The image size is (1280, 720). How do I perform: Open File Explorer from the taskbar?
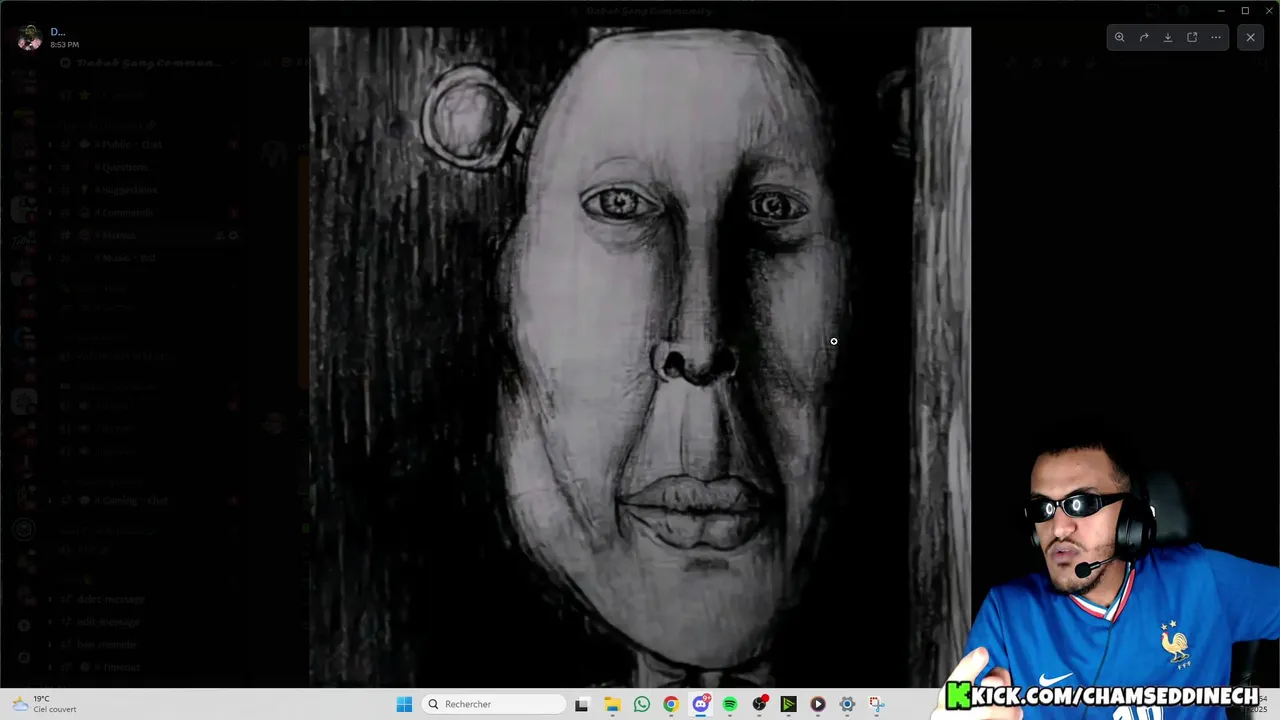point(612,704)
